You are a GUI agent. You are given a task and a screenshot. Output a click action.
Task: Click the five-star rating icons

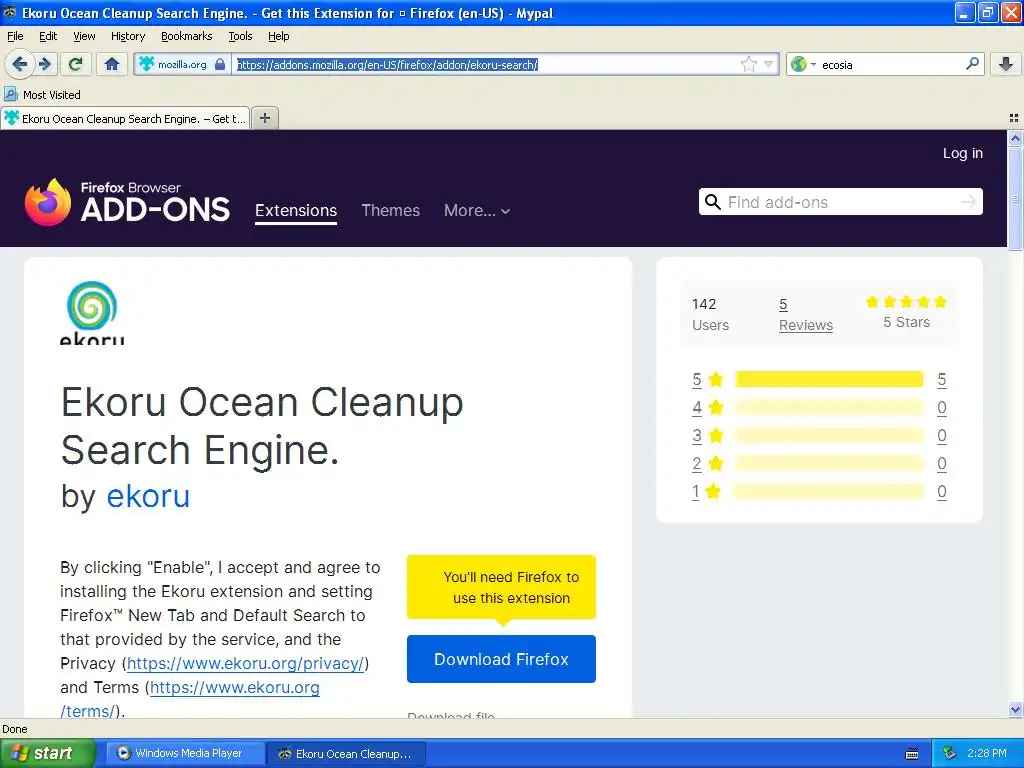(906, 302)
